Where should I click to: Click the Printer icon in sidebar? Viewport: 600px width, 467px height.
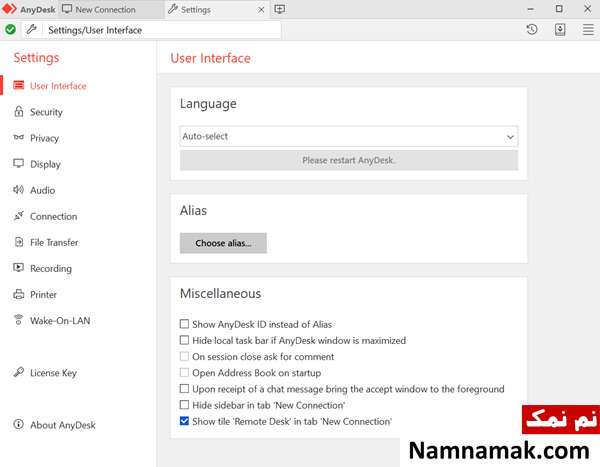tap(18, 294)
